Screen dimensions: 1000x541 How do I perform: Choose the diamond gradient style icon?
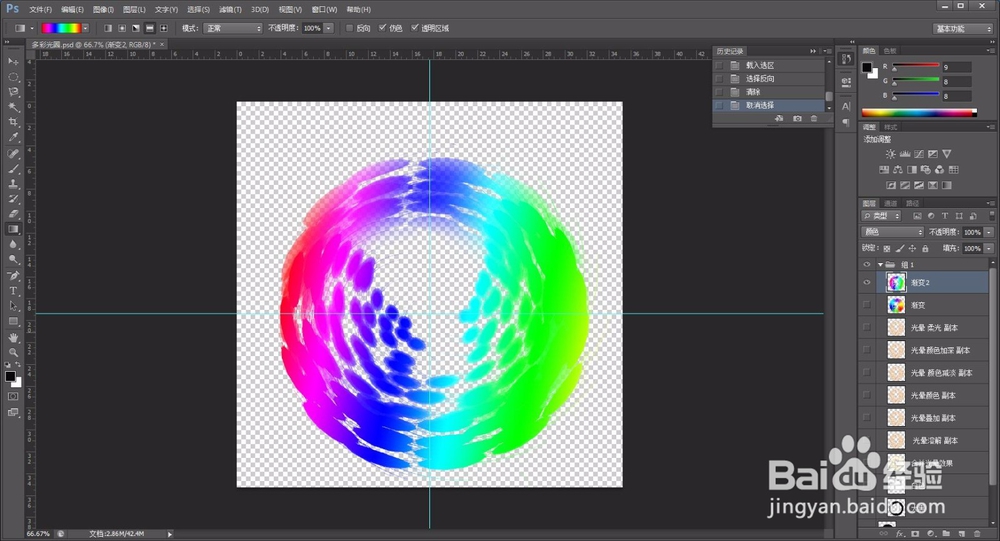[x=164, y=28]
